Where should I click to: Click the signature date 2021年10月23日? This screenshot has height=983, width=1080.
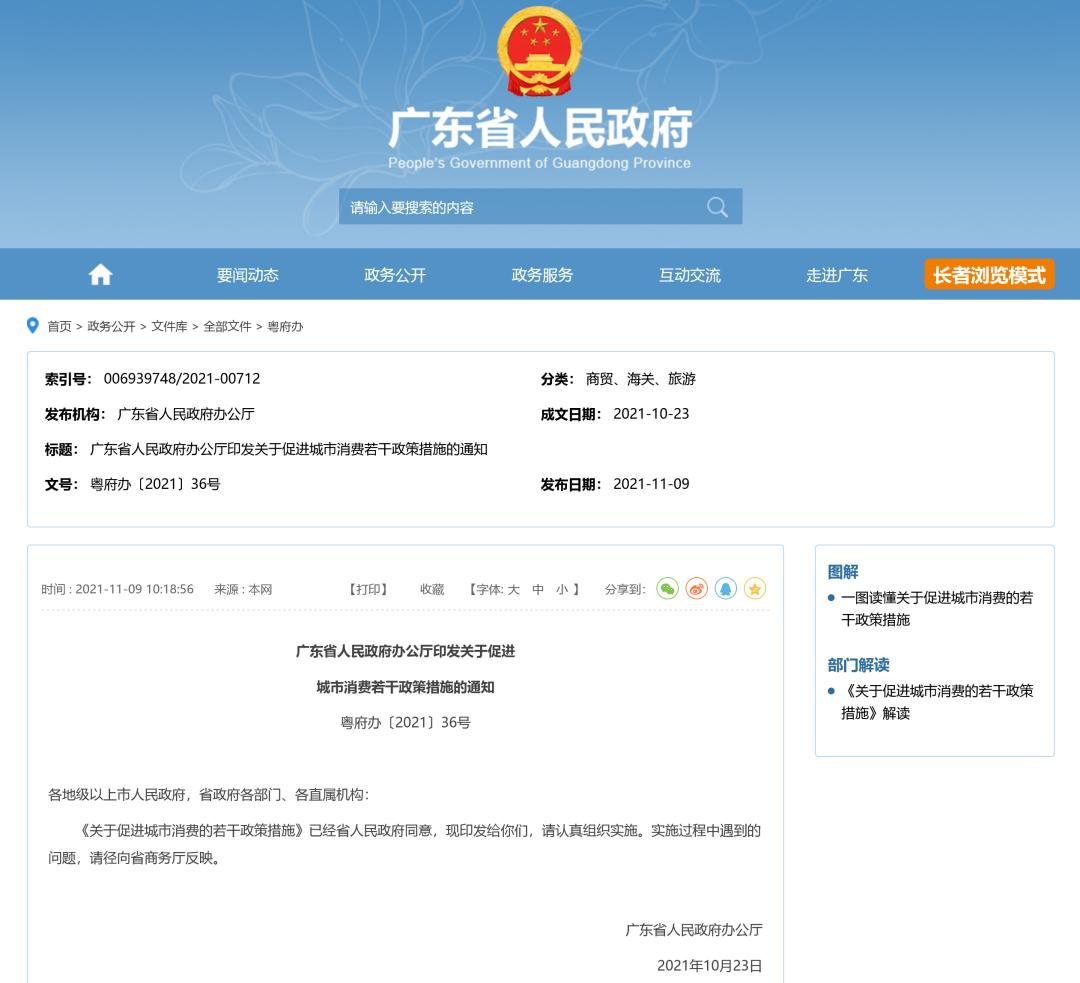pos(709,966)
